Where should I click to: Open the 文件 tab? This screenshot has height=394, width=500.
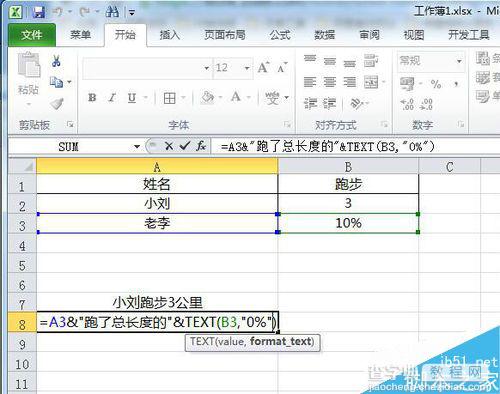click(x=32, y=35)
